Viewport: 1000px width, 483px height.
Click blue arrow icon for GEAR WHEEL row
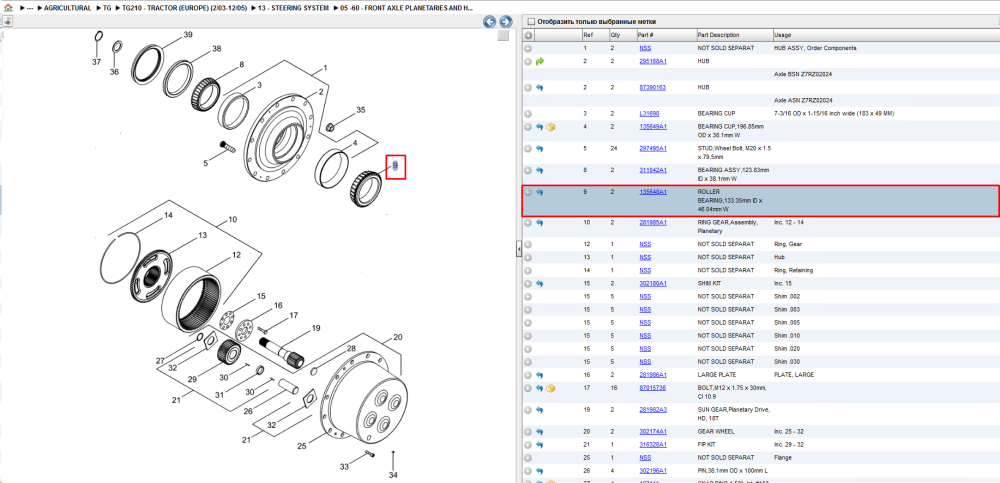coord(540,431)
